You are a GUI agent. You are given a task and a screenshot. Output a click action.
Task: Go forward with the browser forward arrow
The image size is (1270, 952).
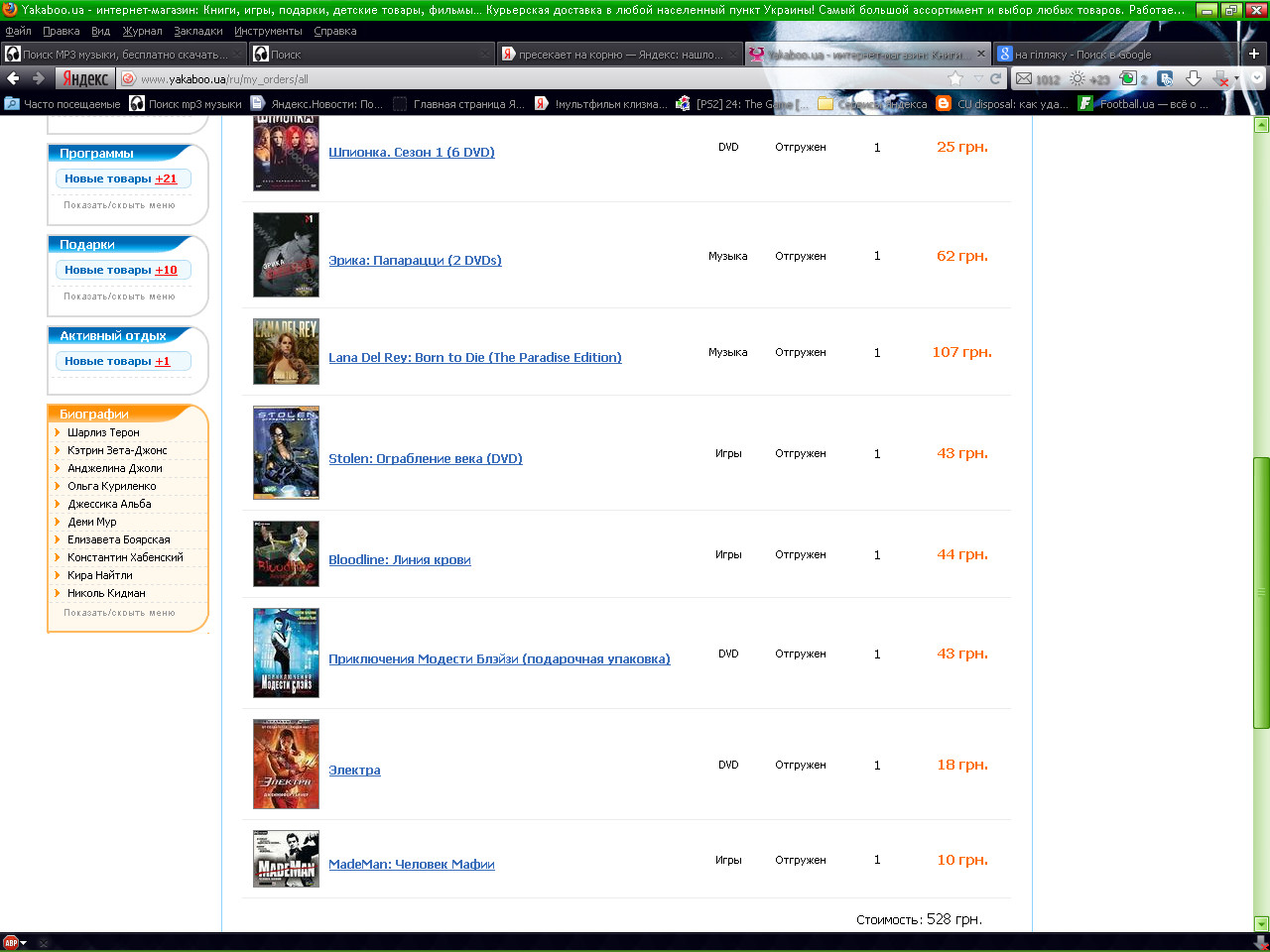(x=39, y=78)
